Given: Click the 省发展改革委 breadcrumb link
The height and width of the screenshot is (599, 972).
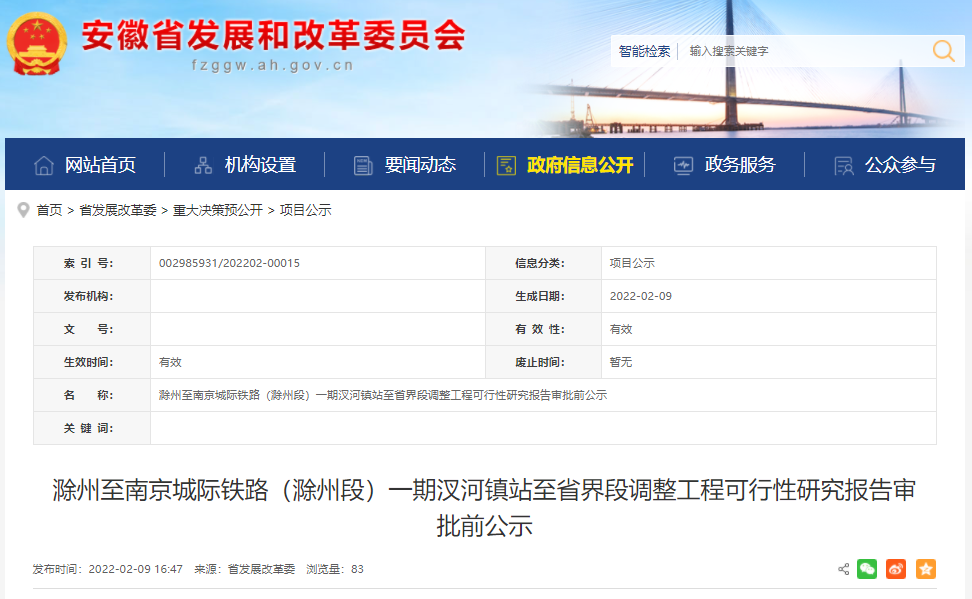Looking at the screenshot, I should pos(118,210).
